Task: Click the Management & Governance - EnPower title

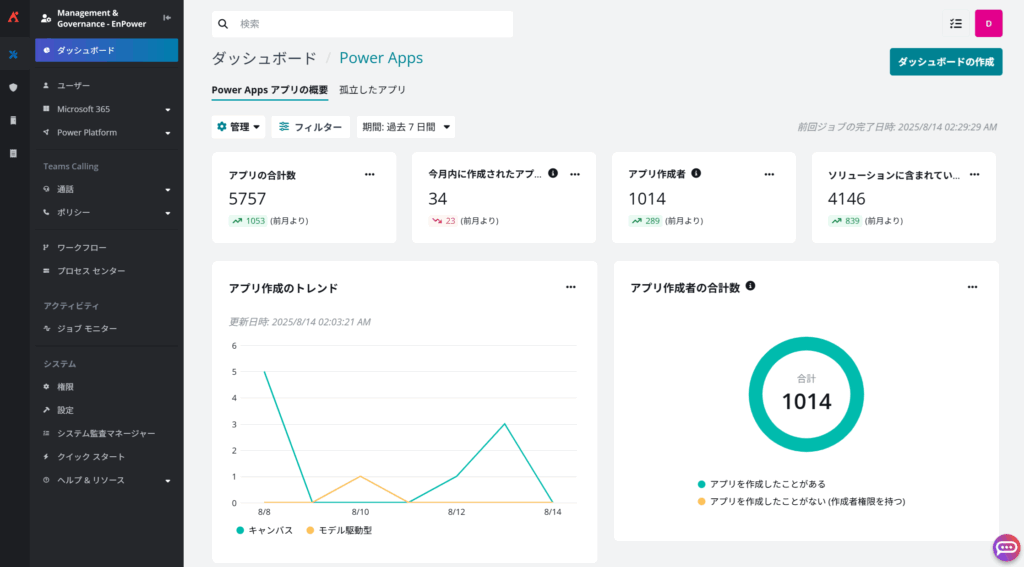Action: 101,18
